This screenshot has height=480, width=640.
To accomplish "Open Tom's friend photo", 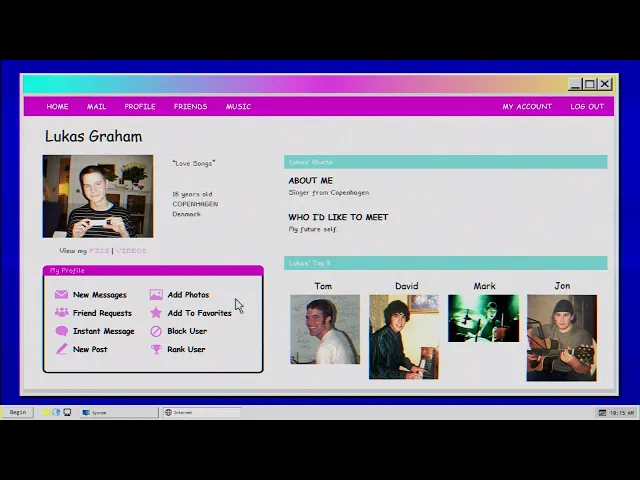I will coord(325,329).
